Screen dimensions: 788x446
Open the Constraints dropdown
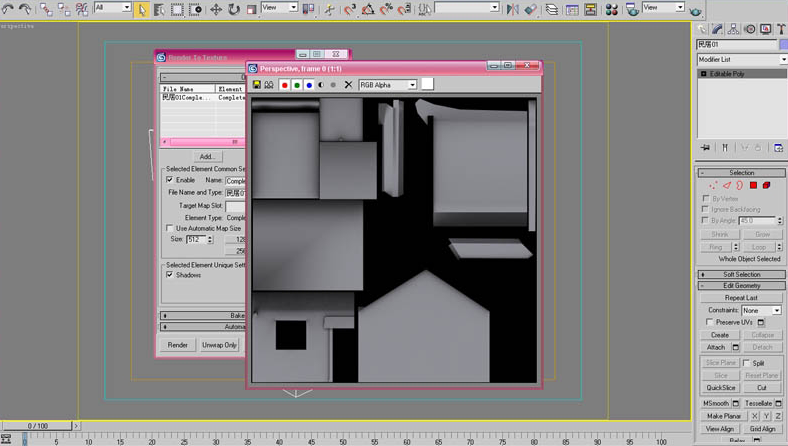763,311
